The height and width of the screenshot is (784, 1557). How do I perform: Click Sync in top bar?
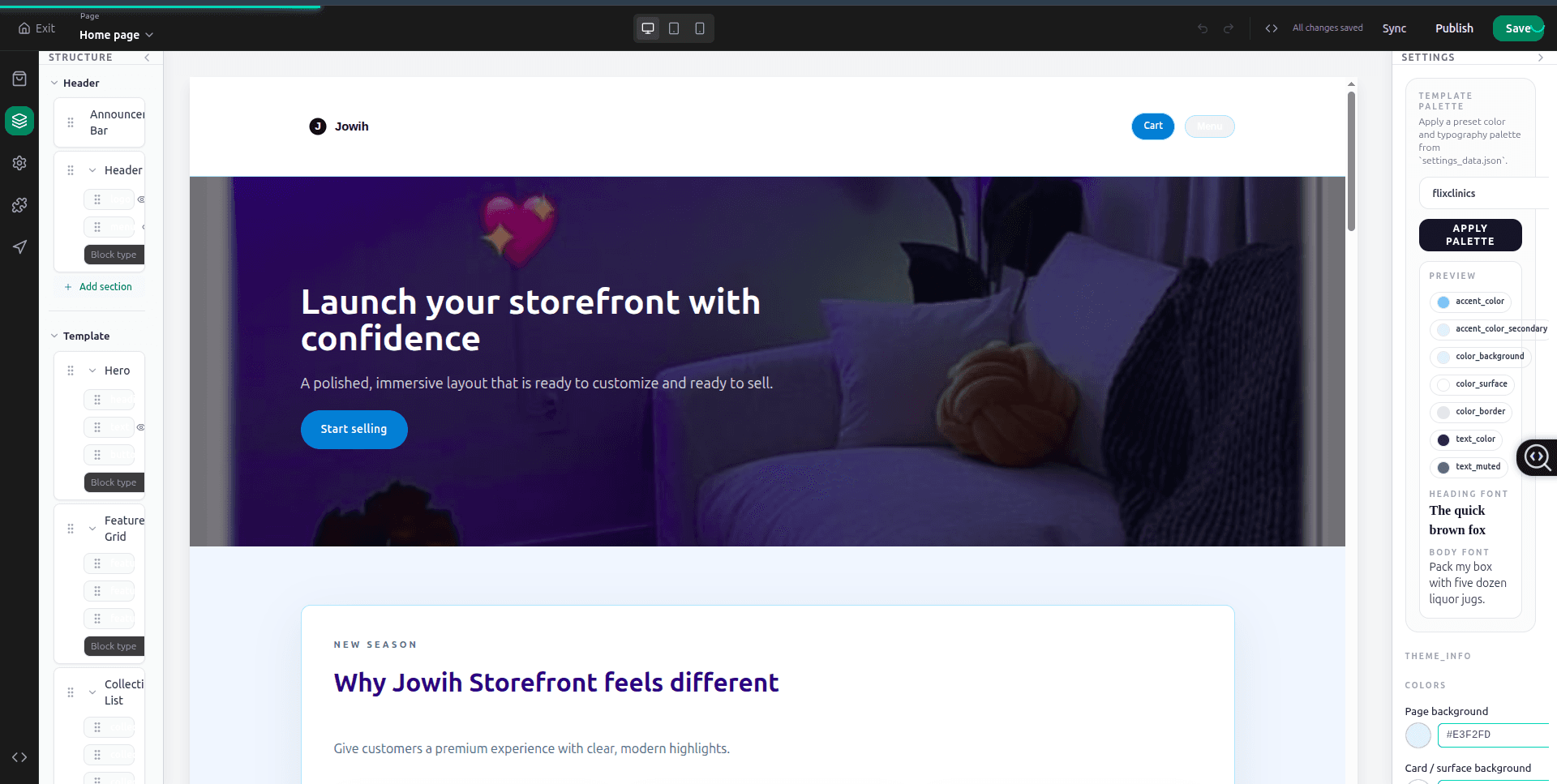(x=1394, y=28)
